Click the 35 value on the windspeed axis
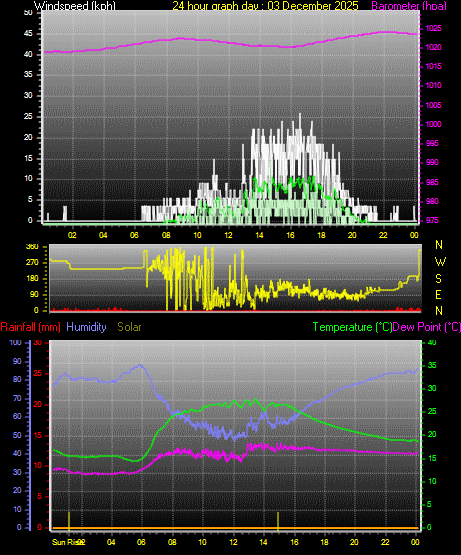The height and width of the screenshot is (555, 461). tap(28, 74)
